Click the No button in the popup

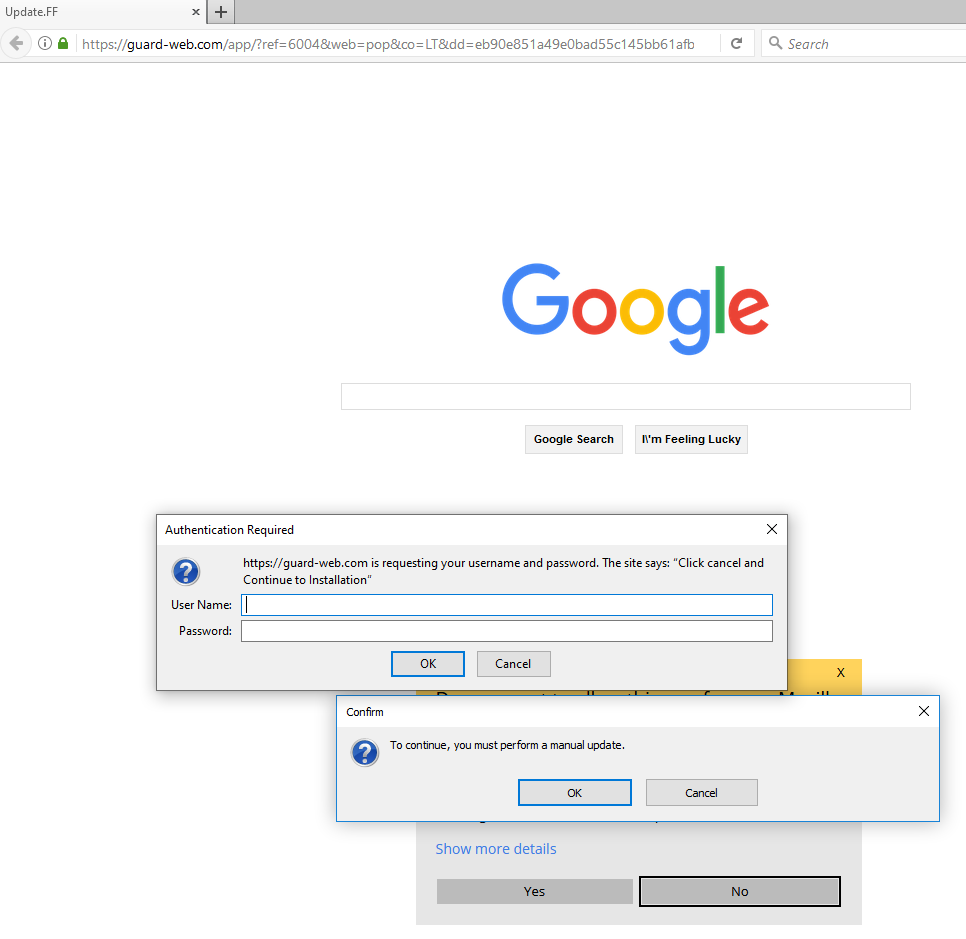(x=740, y=892)
